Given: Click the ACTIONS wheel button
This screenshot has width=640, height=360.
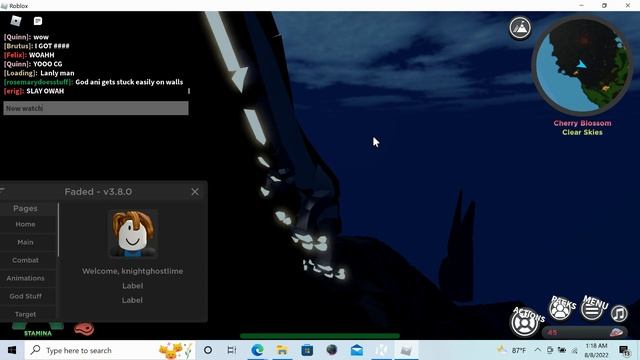Looking at the screenshot, I should tap(525, 323).
